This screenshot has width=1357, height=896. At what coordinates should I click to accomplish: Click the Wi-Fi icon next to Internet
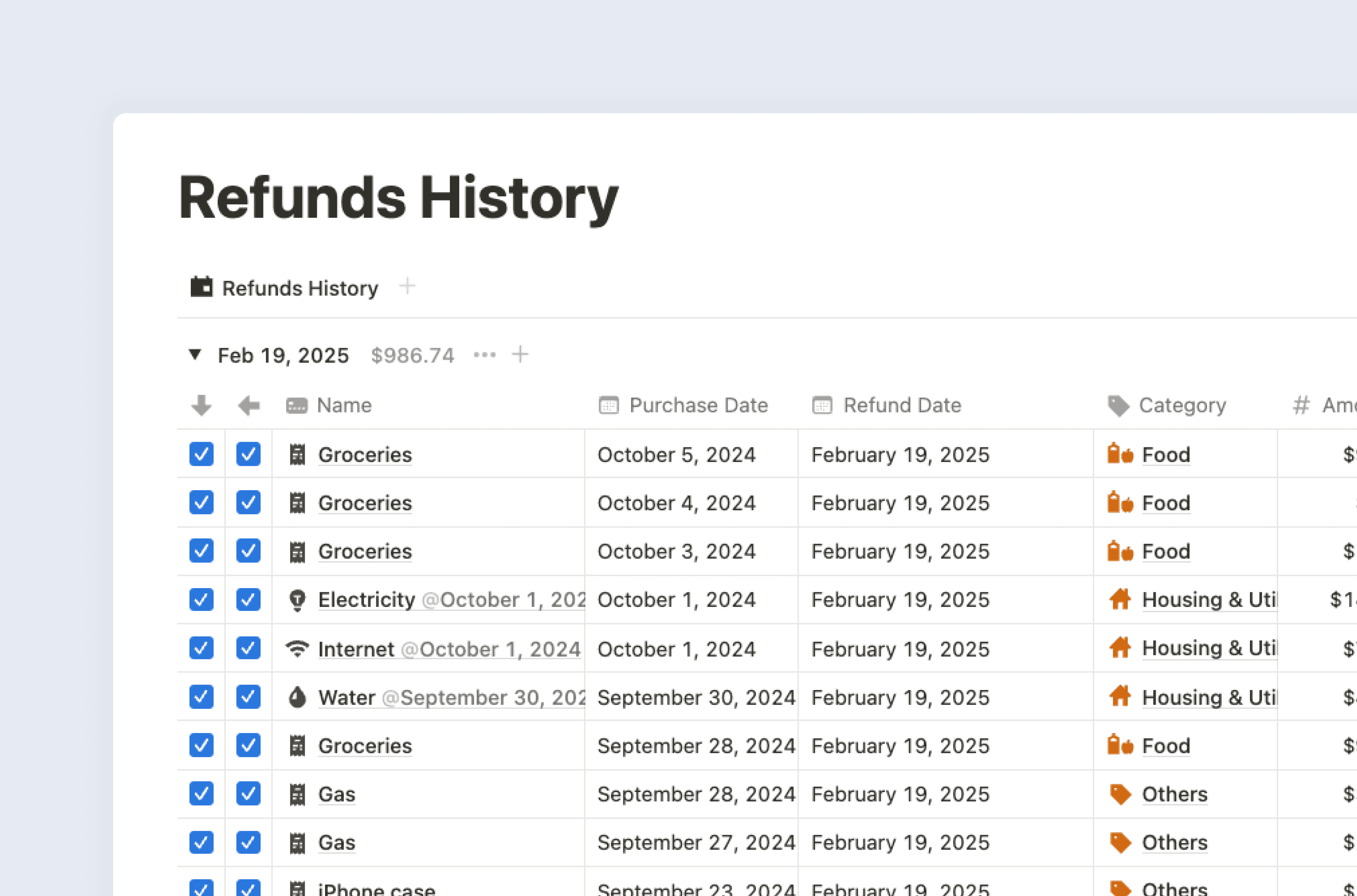click(297, 649)
